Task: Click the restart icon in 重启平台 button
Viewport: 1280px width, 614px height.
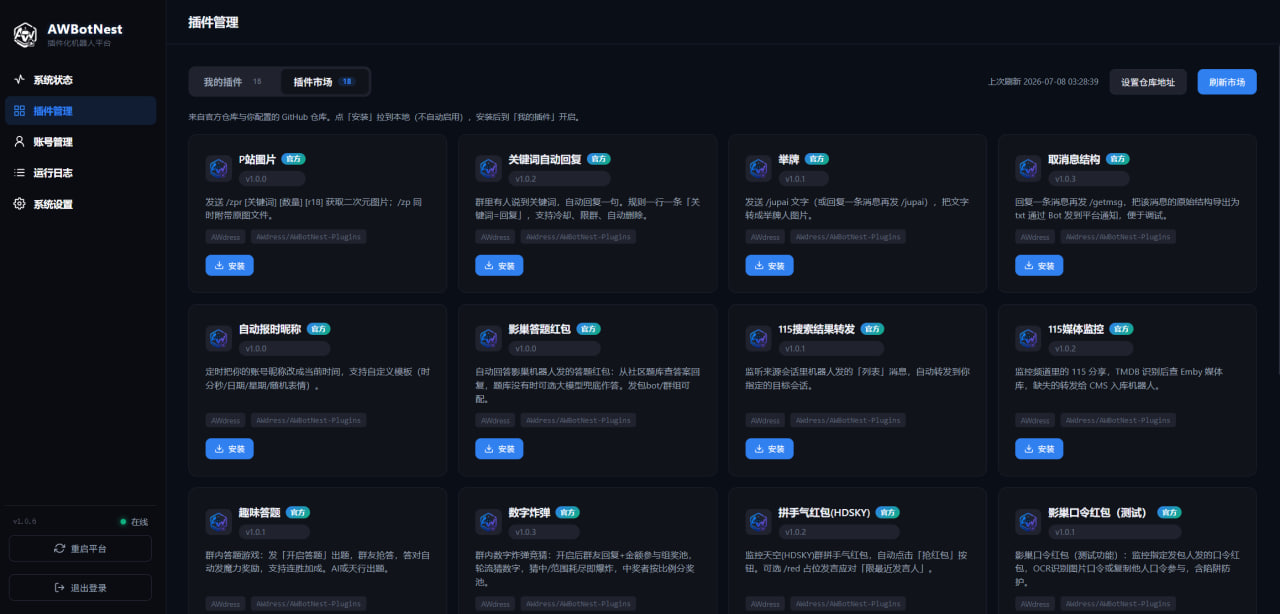Action: point(60,549)
